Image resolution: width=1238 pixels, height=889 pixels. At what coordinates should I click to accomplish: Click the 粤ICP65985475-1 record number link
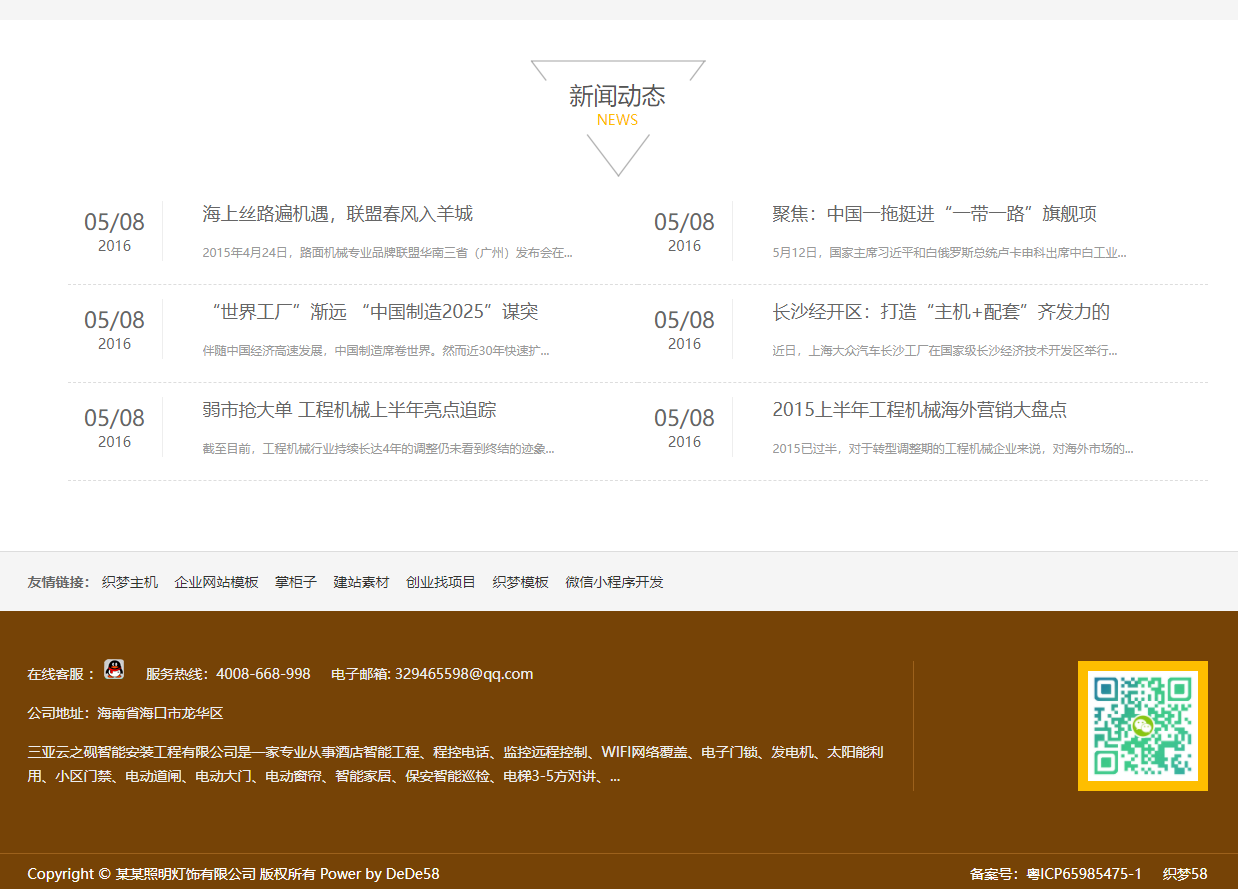(x=1084, y=874)
